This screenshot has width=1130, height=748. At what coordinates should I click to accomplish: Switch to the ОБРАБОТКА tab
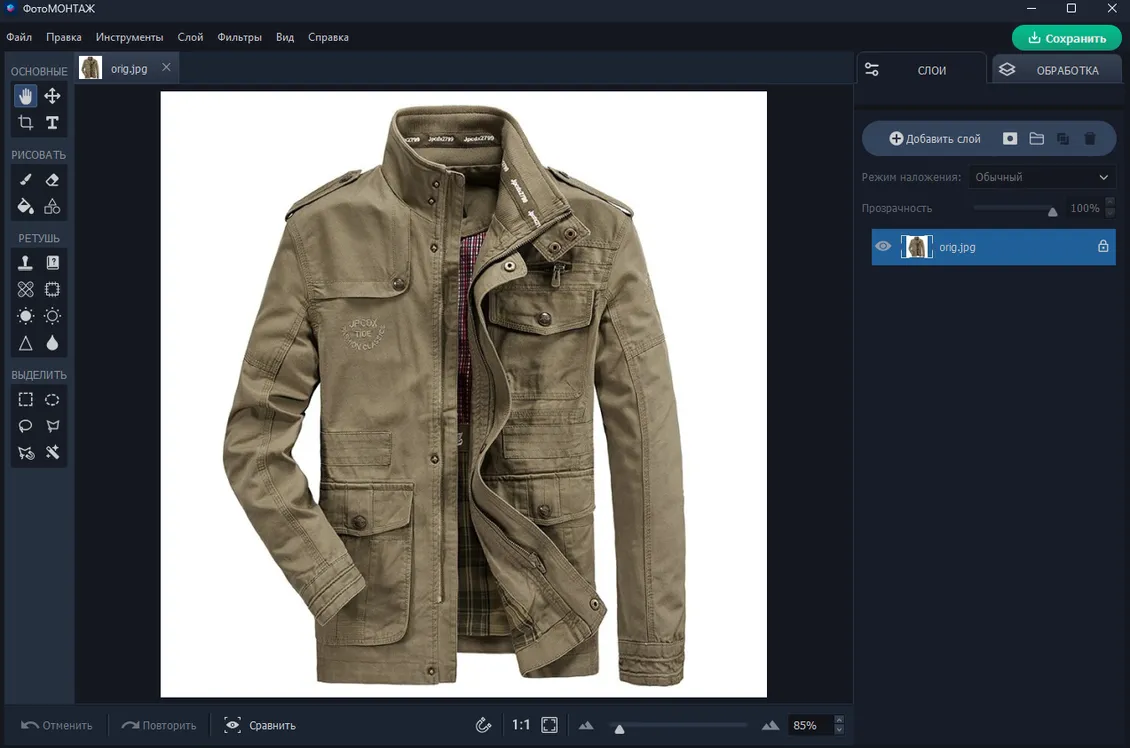point(1057,70)
